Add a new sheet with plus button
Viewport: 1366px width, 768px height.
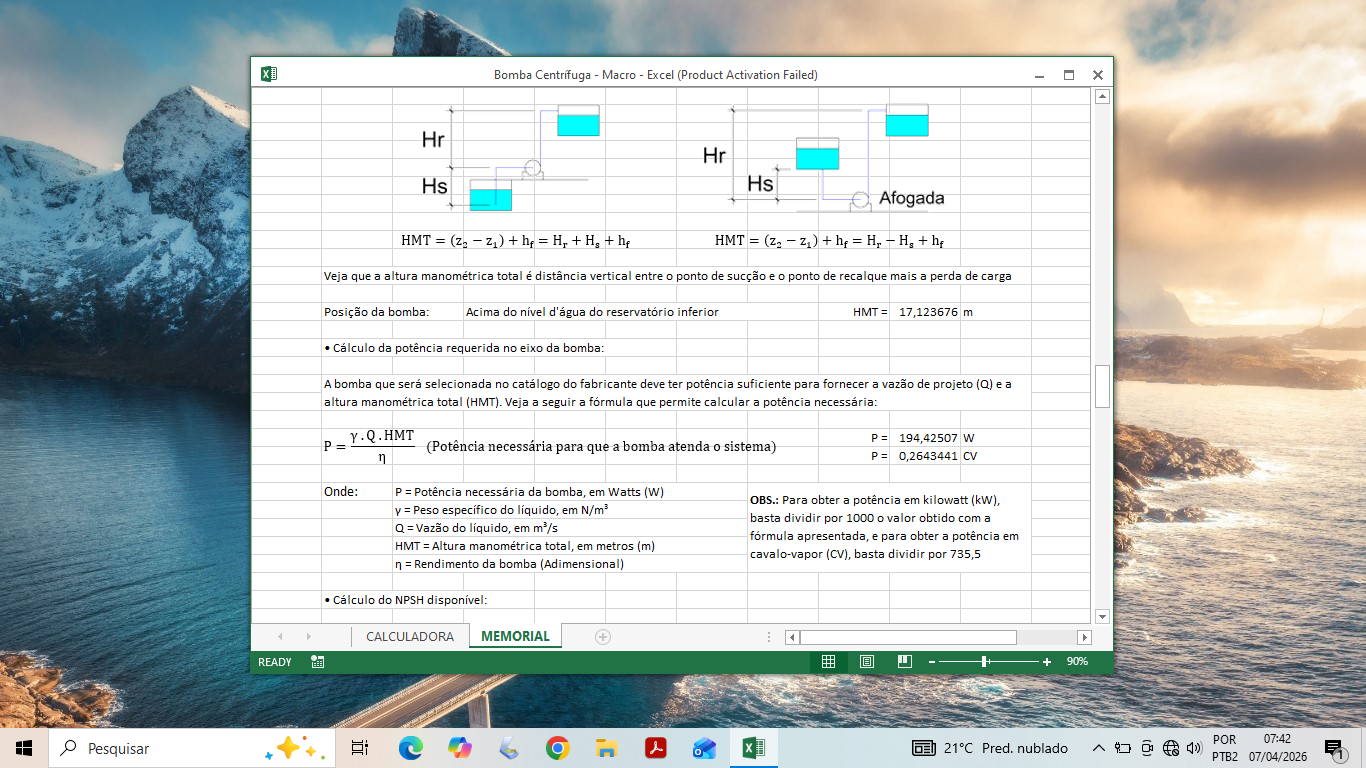(602, 636)
